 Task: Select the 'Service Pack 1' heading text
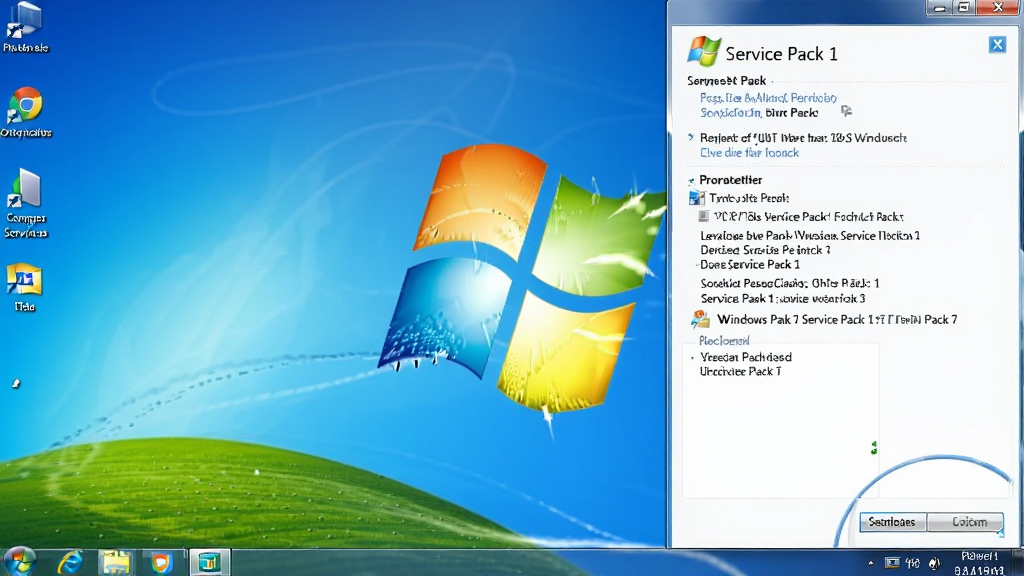click(x=781, y=54)
